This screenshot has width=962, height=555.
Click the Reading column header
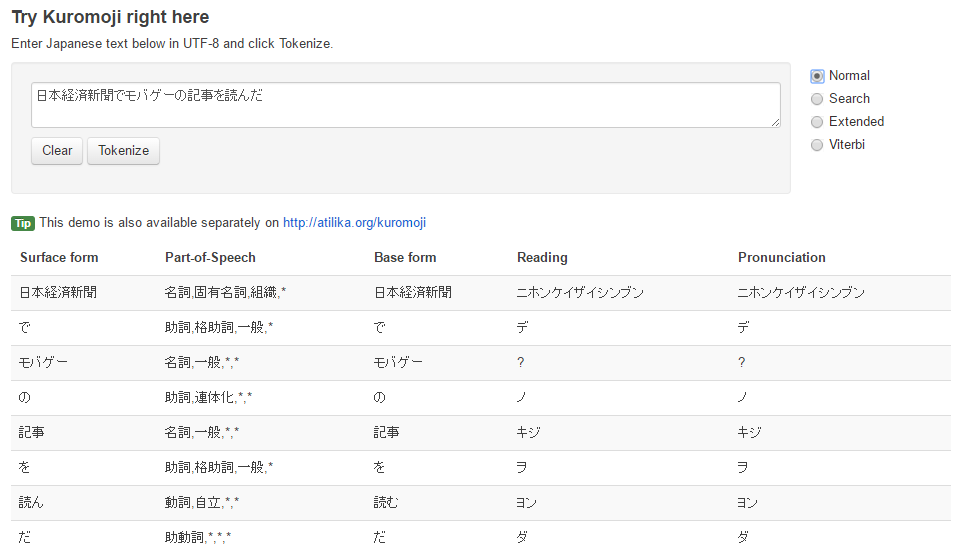[542, 258]
